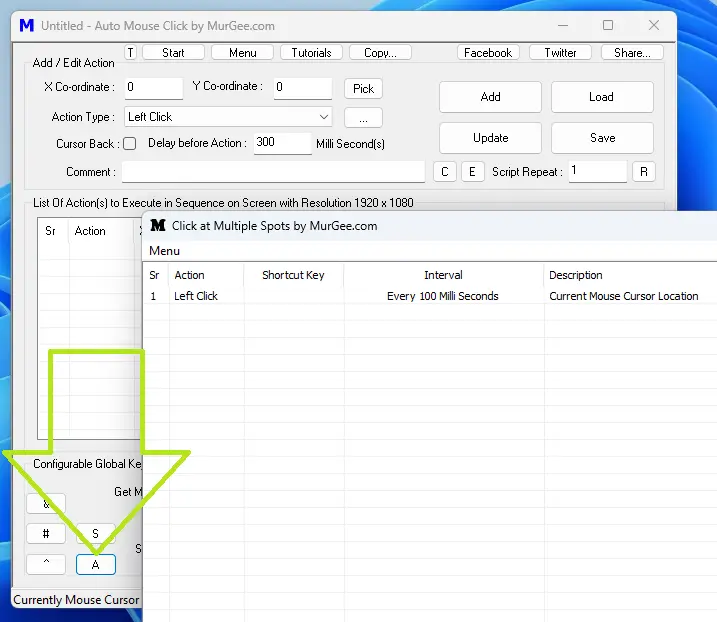The image size is (717, 622).
Task: Click the # shortcut key button
Action: (x=46, y=533)
